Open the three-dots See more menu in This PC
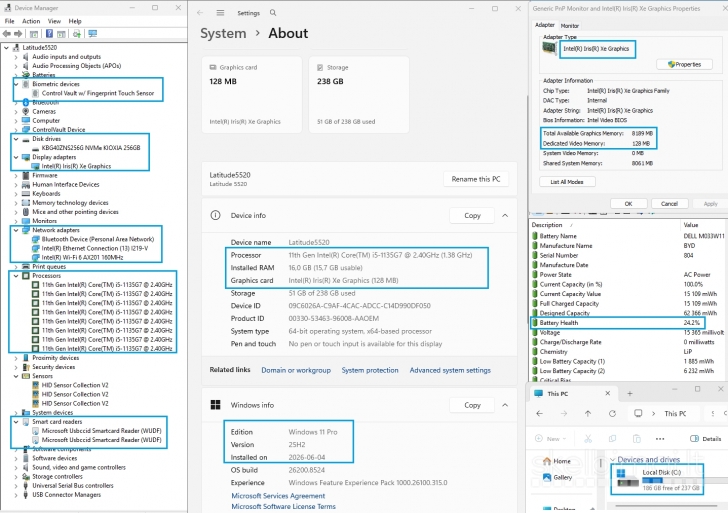This screenshot has width=728, height=513. click(660, 438)
